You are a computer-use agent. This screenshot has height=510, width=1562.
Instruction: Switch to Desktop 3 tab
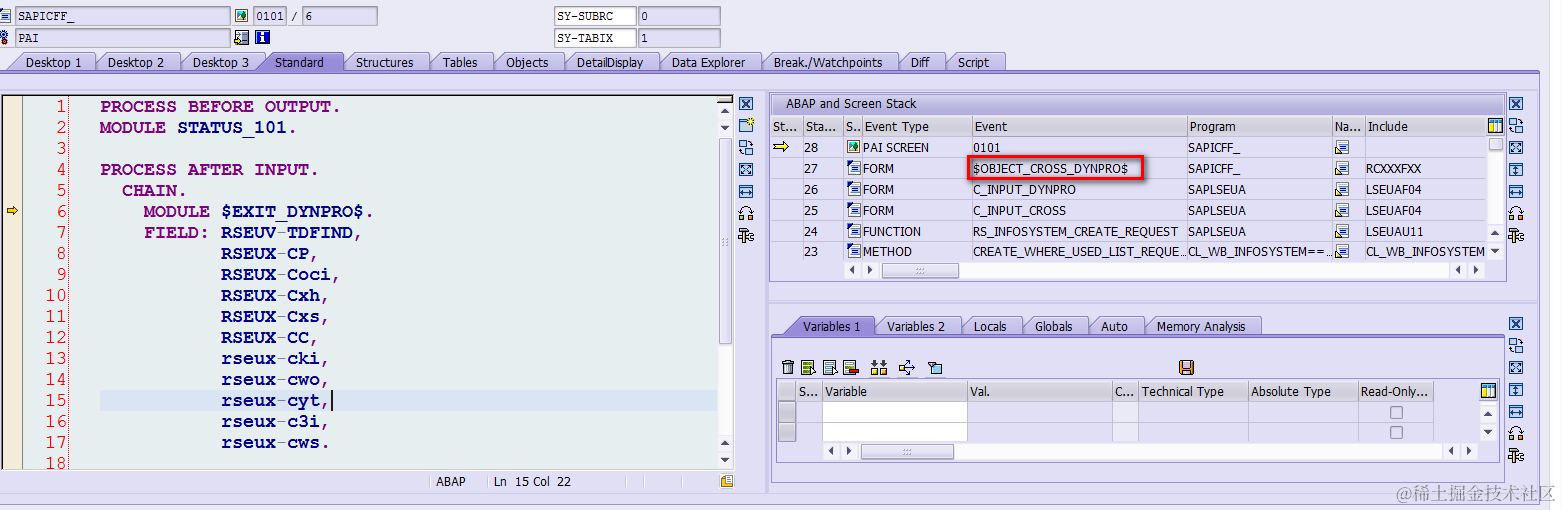221,62
